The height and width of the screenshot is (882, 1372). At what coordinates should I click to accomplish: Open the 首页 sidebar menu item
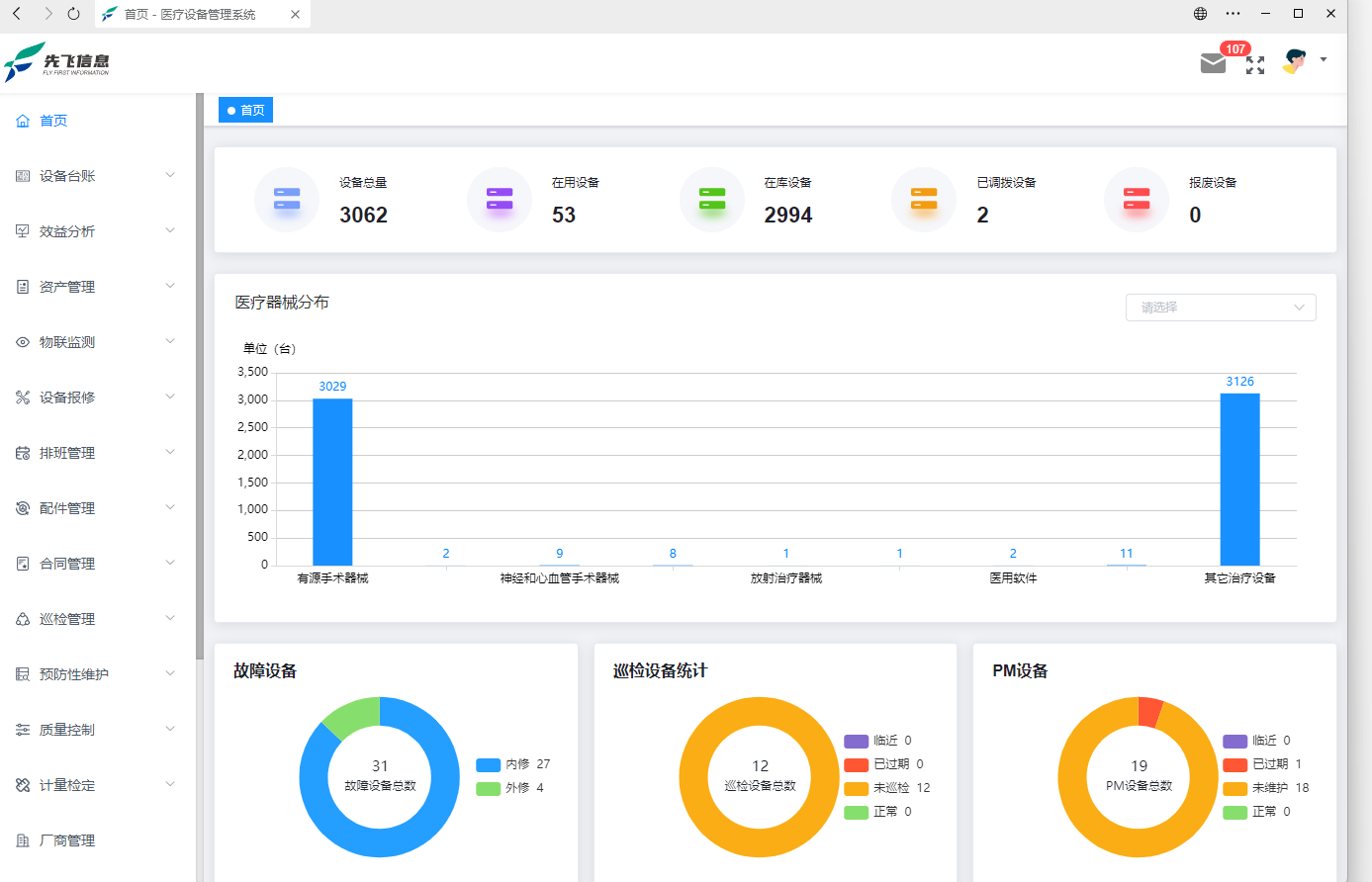point(98,121)
